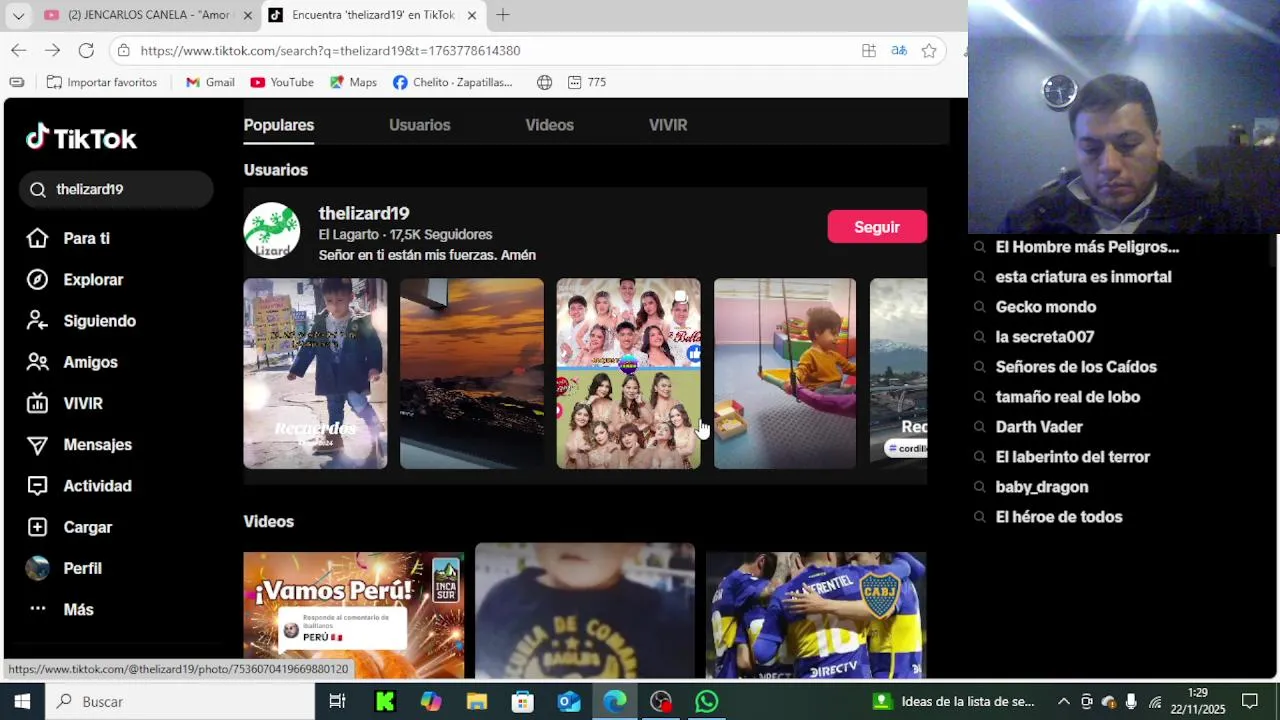Open the blurred child shirt video

coord(585,611)
